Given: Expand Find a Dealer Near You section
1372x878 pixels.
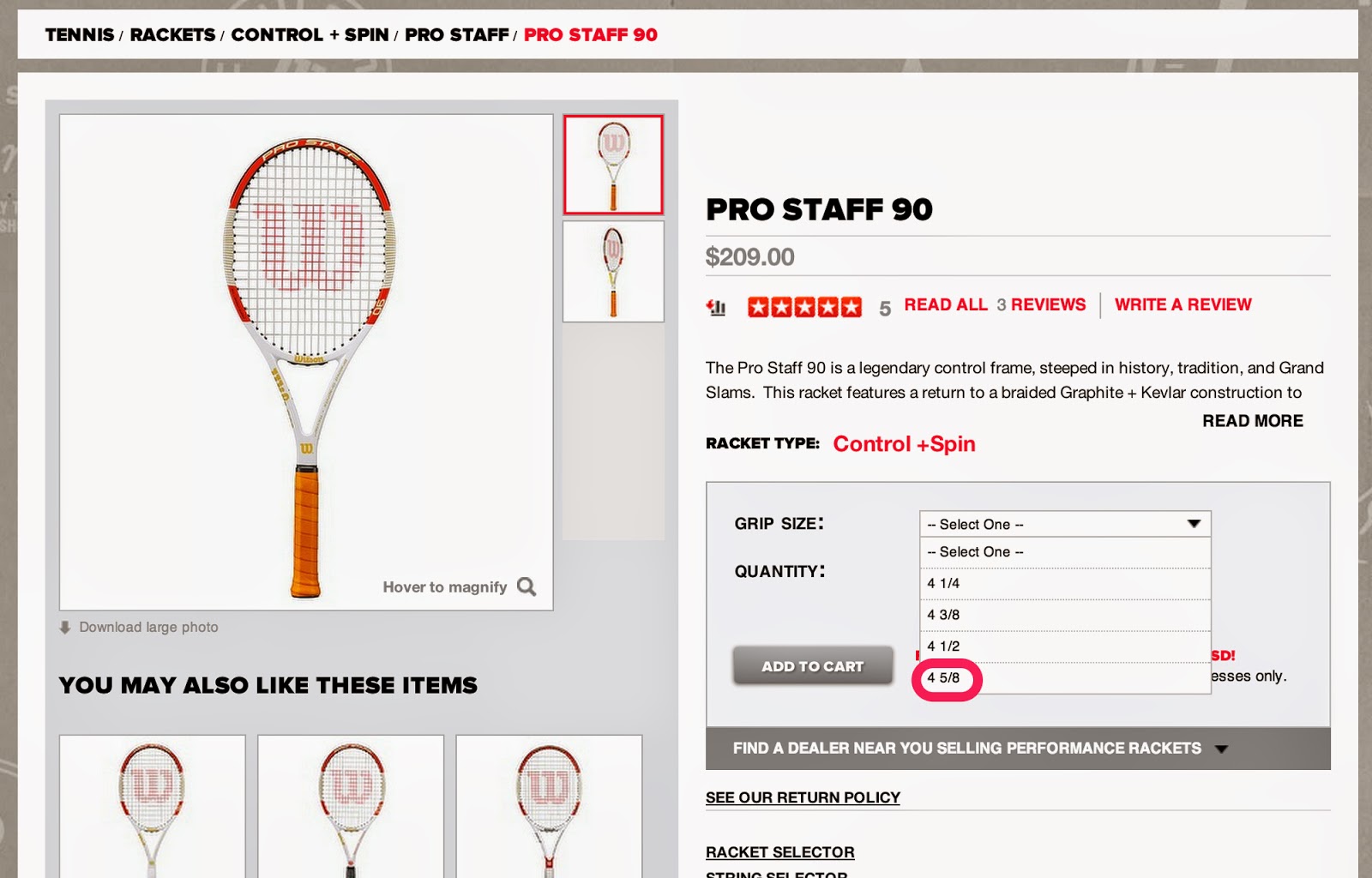Looking at the screenshot, I should 1018,749.
